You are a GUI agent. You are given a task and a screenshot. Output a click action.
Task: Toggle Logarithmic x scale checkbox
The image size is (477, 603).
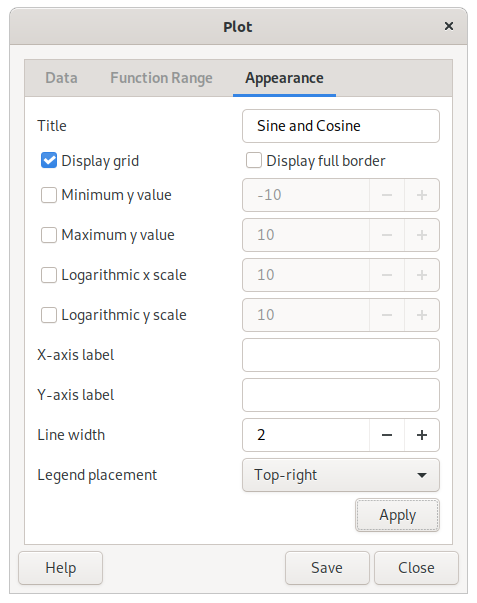click(x=49, y=275)
